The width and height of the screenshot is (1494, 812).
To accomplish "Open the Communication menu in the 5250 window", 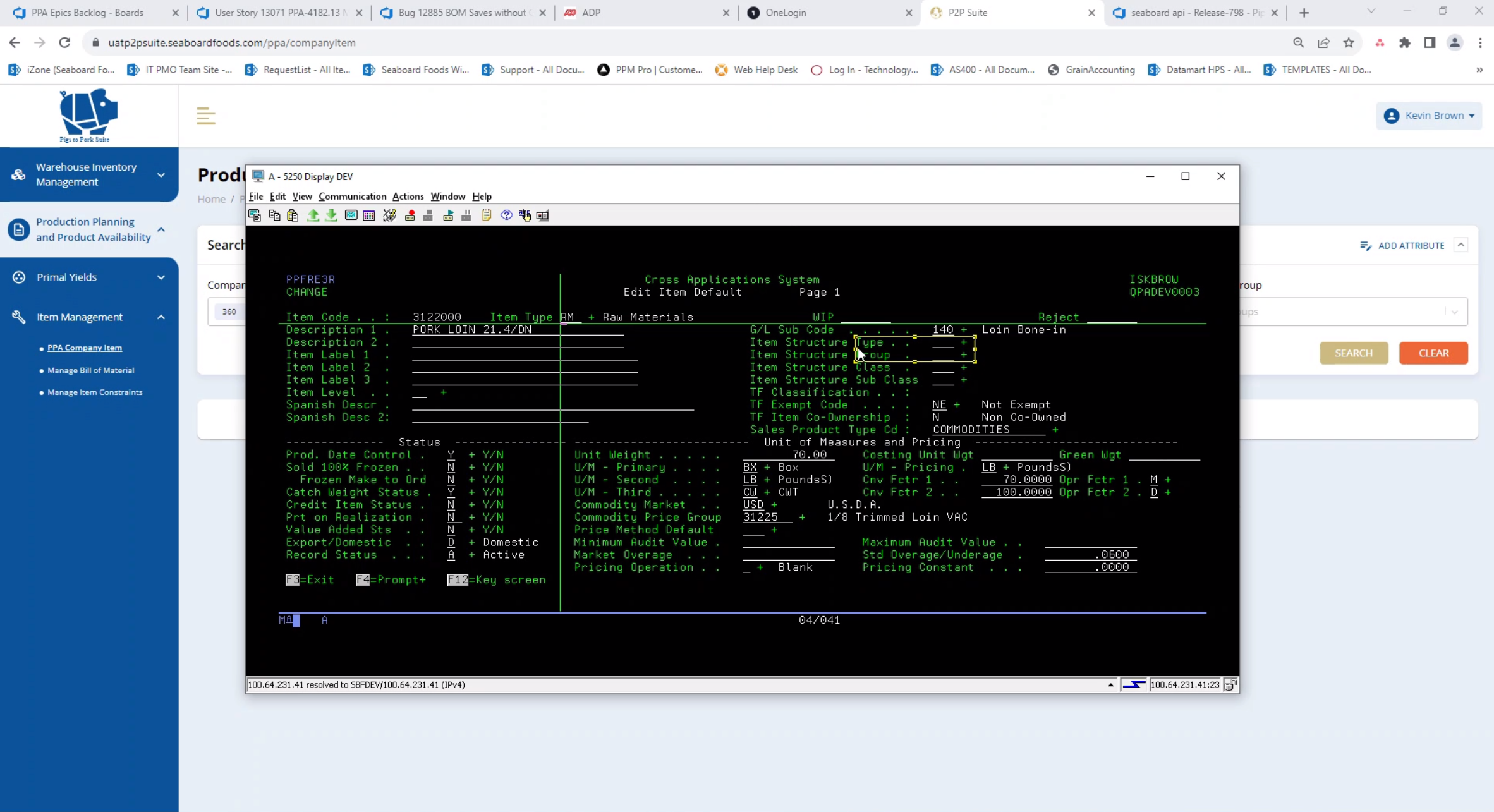I will (352, 197).
